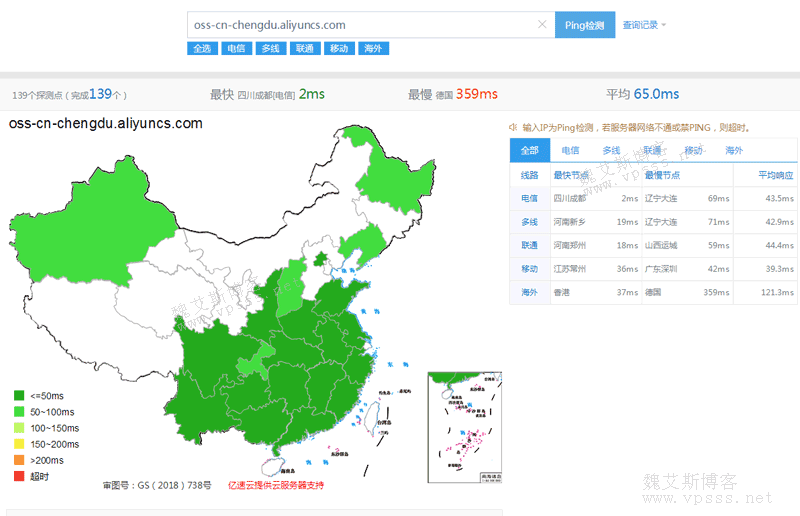Viewport: 800px width, 516px height.
Task: Click the dark green <=50ms legend swatch
Action: tap(18, 395)
